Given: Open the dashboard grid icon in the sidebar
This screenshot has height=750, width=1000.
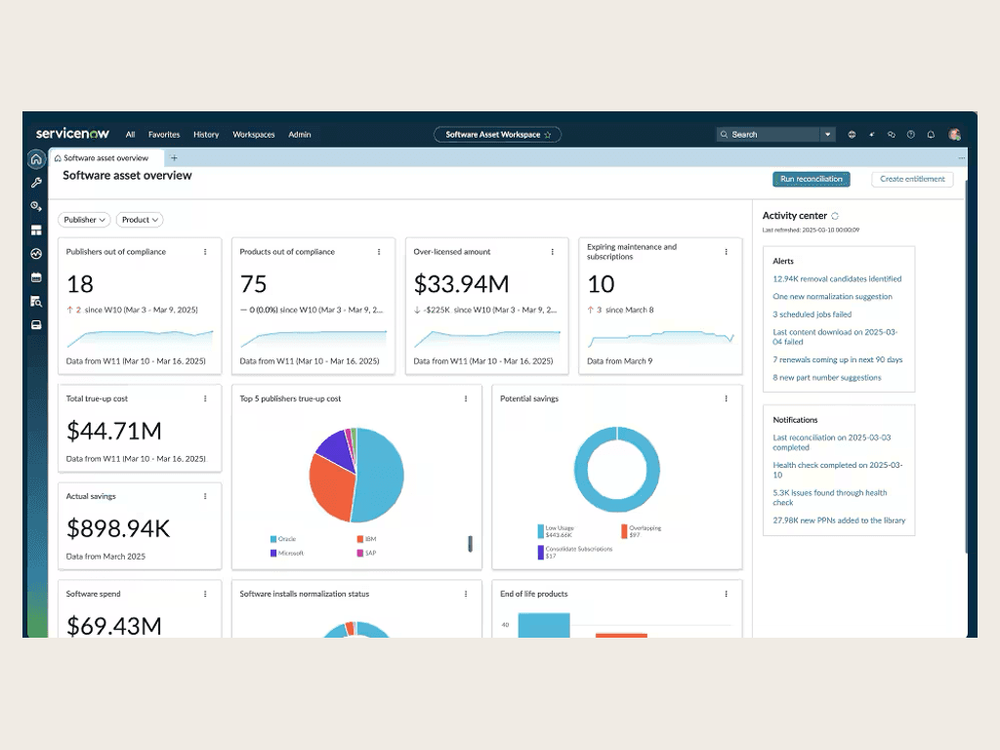Looking at the screenshot, I should coord(36,229).
